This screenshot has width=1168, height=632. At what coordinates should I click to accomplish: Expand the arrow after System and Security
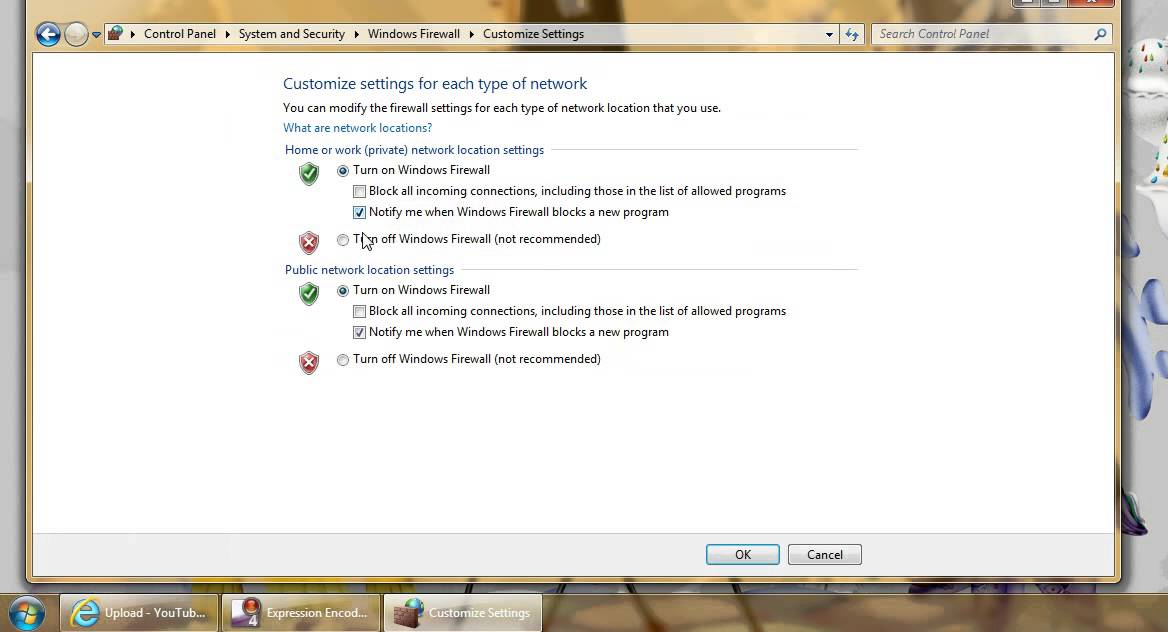[x=356, y=34]
